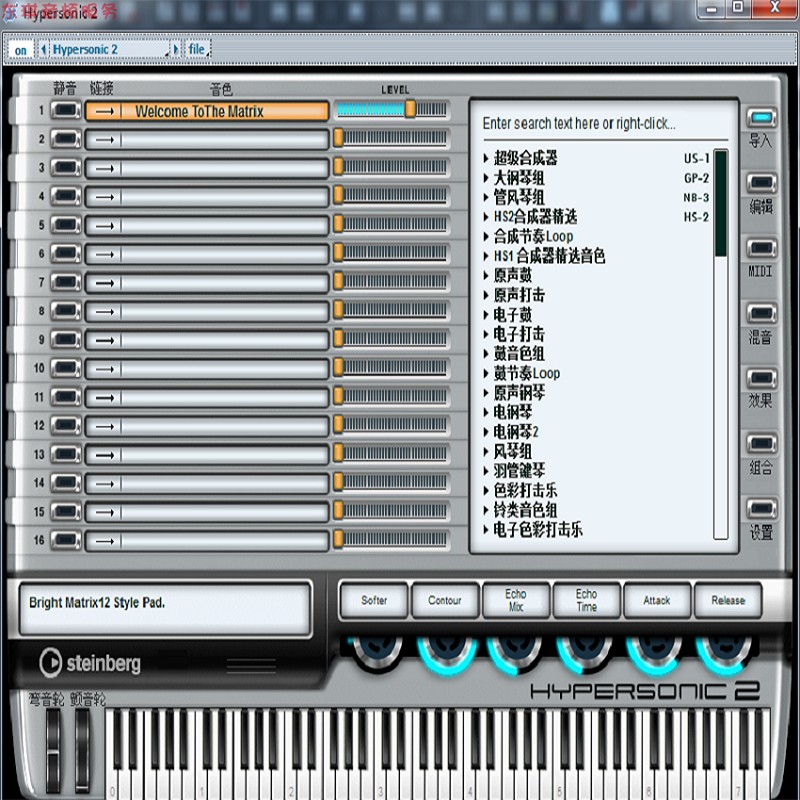The width and height of the screenshot is (800, 800).
Task: Expand the 原声钢琴 category
Action: (486, 393)
